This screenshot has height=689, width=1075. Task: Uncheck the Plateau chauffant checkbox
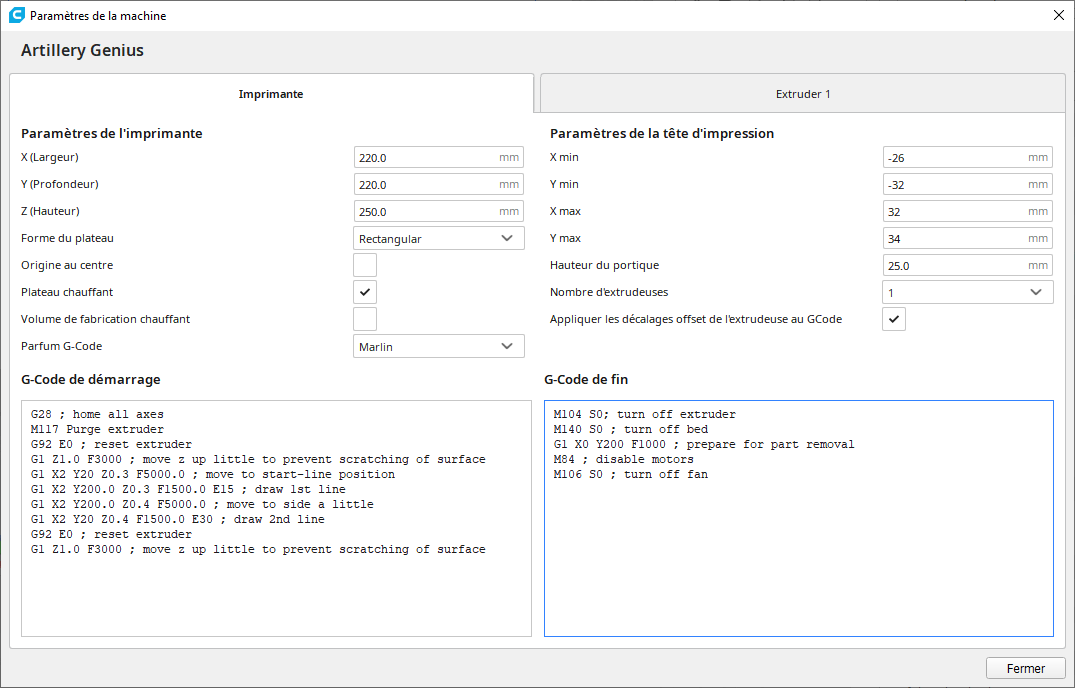365,292
